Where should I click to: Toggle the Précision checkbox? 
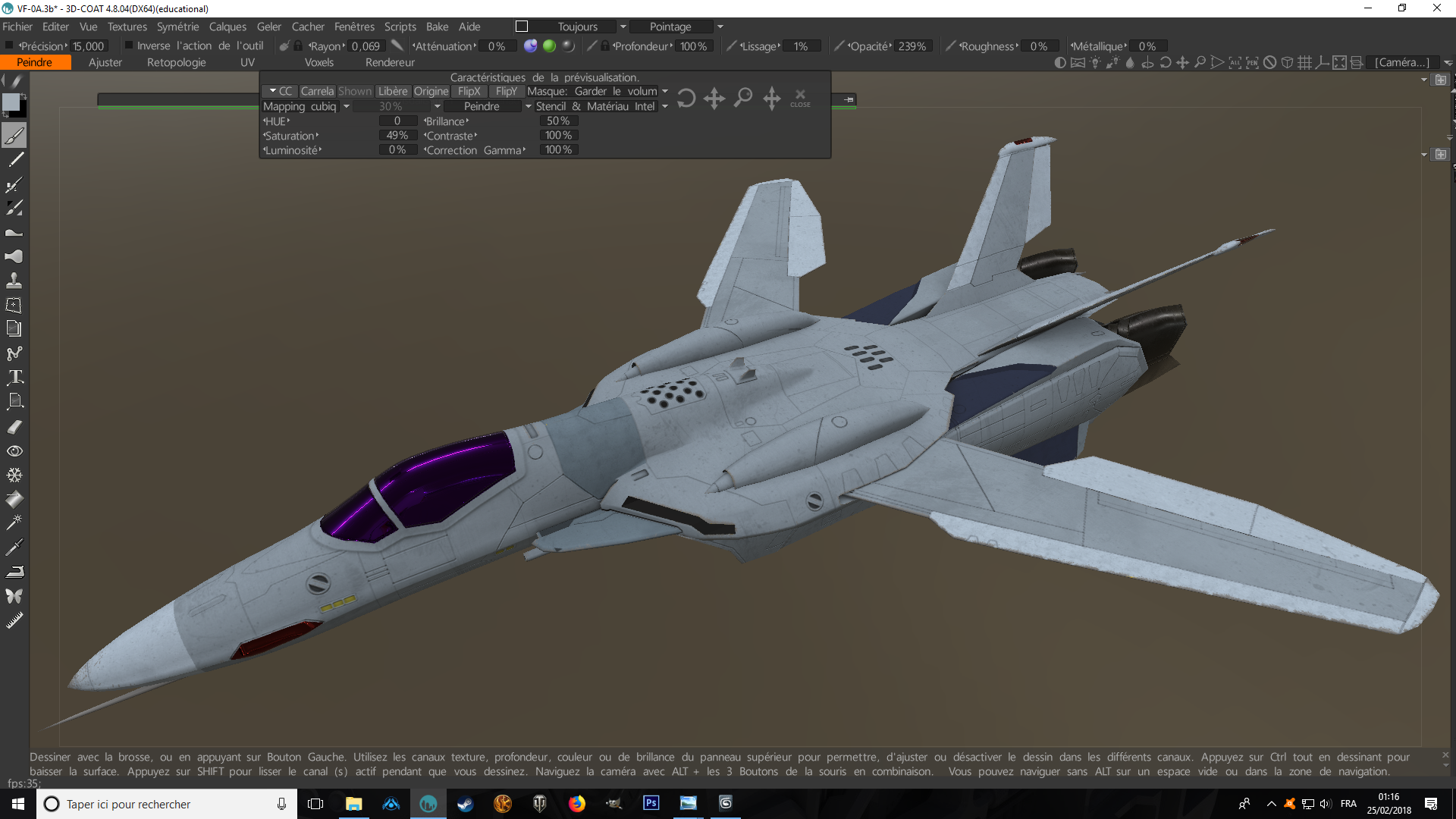[x=8, y=45]
